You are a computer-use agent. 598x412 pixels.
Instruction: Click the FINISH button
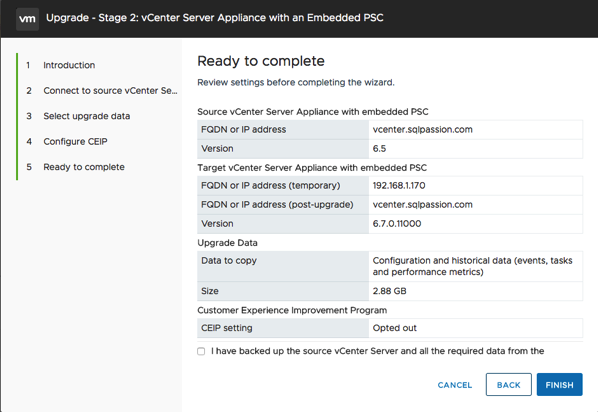pos(559,385)
